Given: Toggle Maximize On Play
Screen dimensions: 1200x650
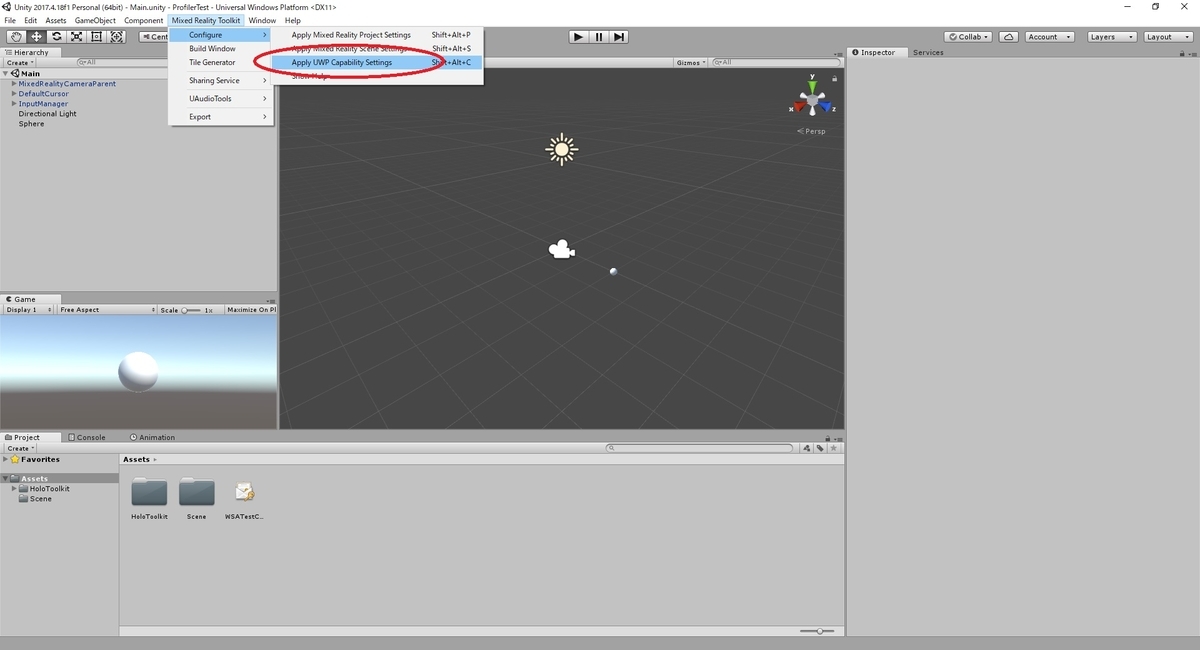Looking at the screenshot, I should point(251,310).
